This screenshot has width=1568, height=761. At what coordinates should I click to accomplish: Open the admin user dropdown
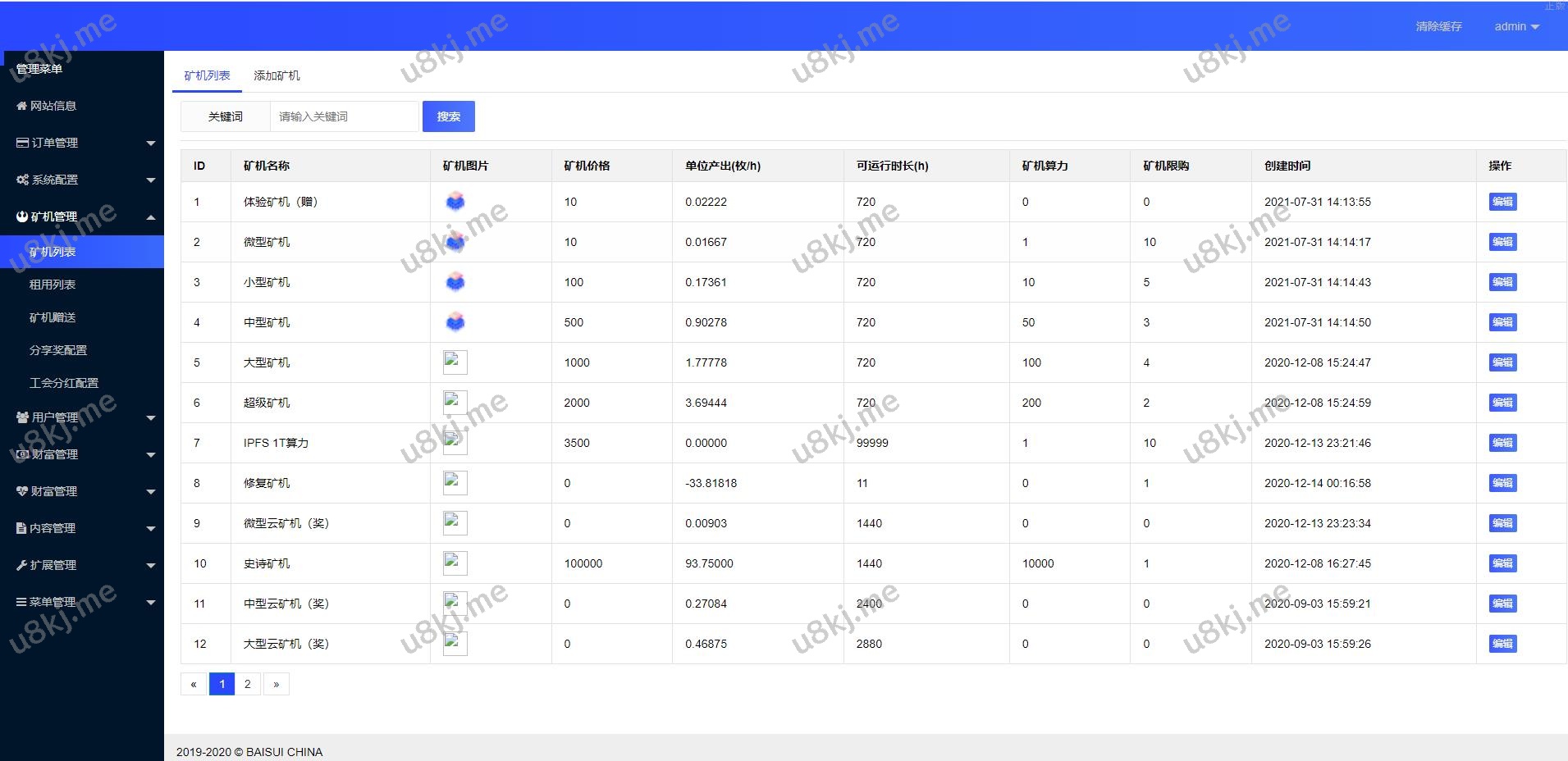point(1515,26)
